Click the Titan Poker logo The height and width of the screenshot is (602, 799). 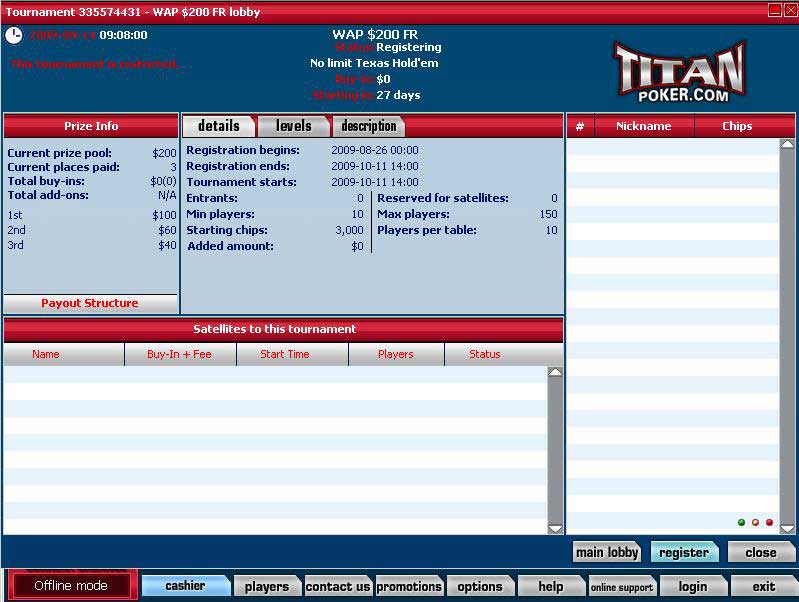(681, 72)
